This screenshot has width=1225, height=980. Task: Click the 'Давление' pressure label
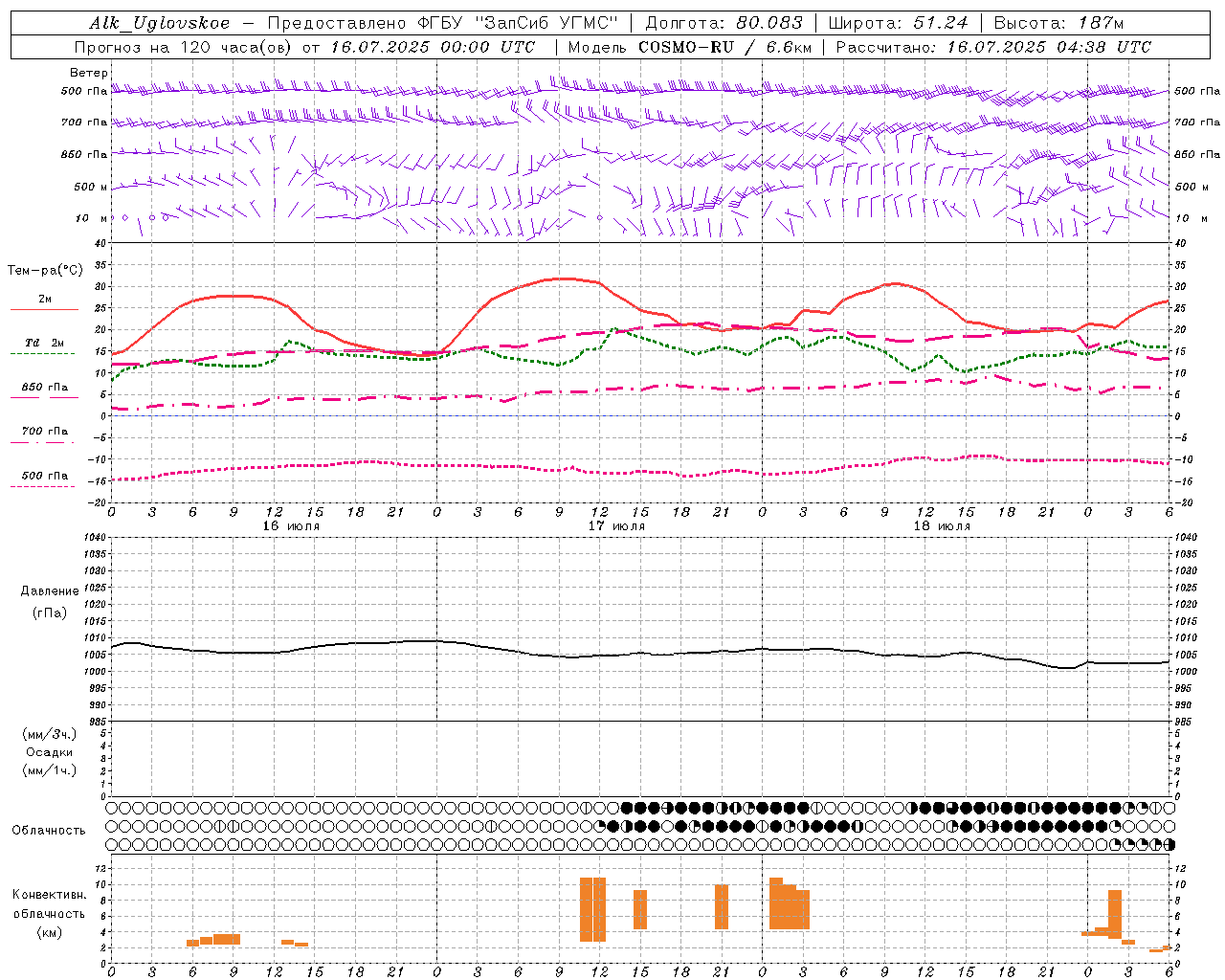(50, 591)
